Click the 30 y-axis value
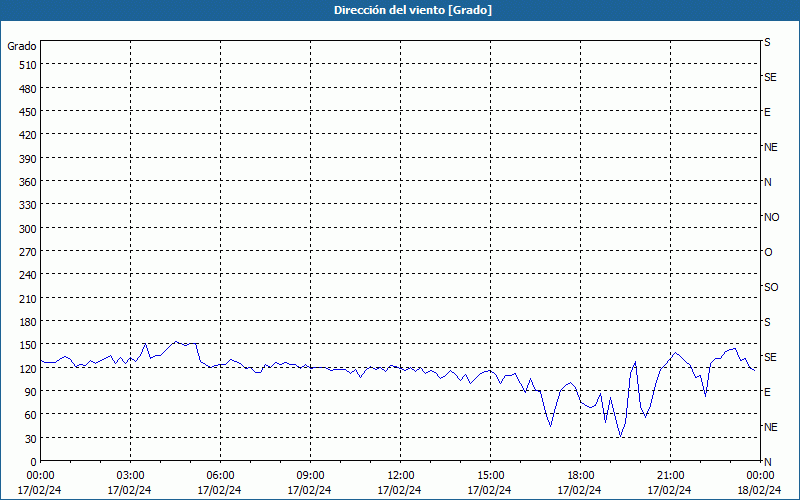Image resolution: width=800 pixels, height=500 pixels. tap(31, 439)
